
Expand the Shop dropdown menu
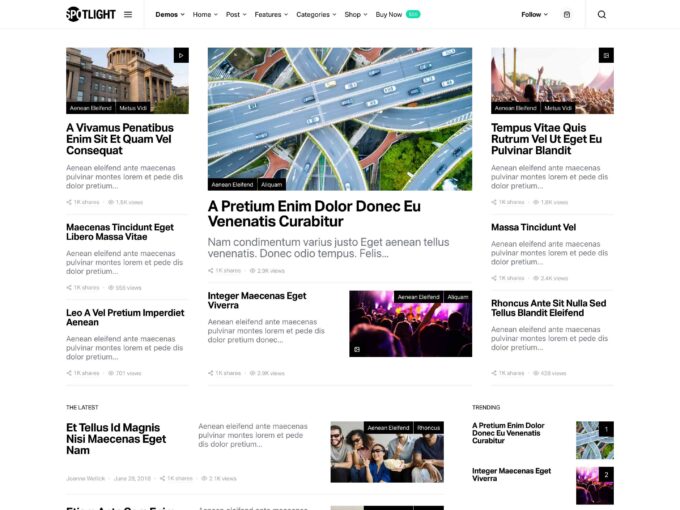[x=356, y=14]
